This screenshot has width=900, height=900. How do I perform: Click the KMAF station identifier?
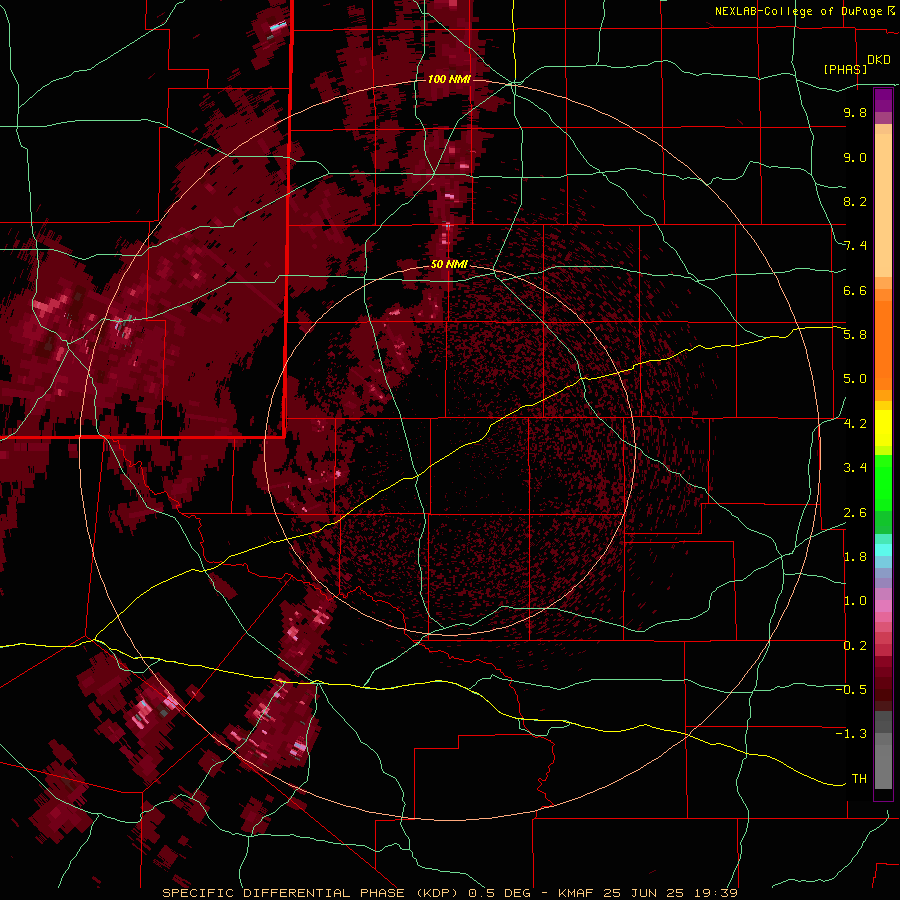[577, 893]
